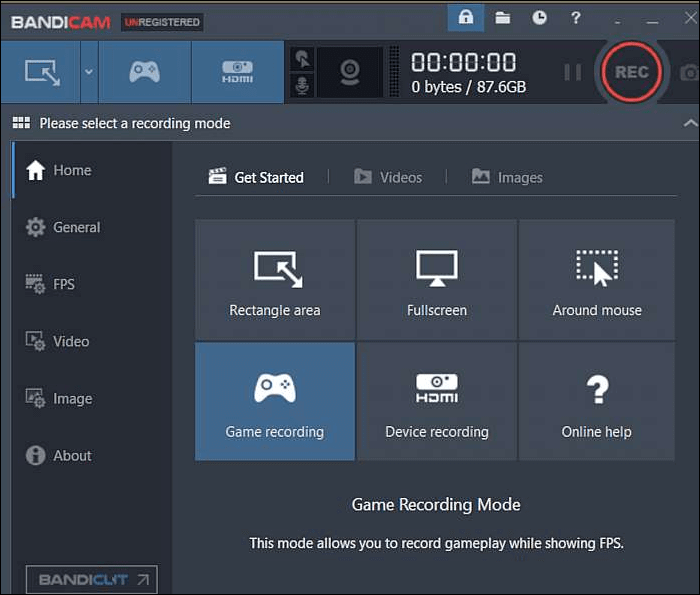Toggle the webcam overlay
The width and height of the screenshot is (700, 595).
(349, 72)
